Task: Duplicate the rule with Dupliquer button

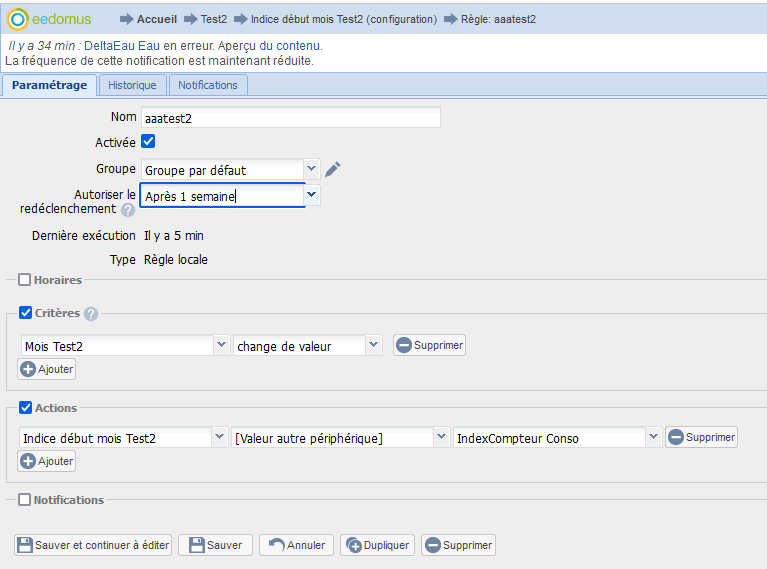Action: coord(378,545)
